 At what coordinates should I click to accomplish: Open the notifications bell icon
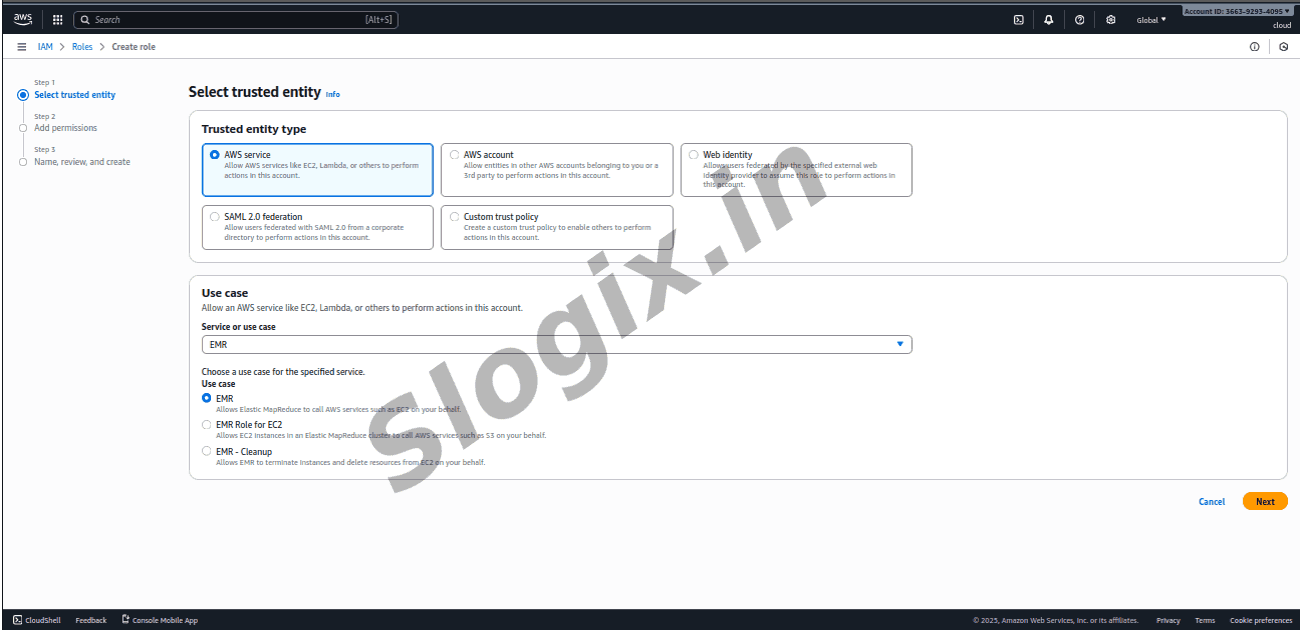pos(1048,19)
